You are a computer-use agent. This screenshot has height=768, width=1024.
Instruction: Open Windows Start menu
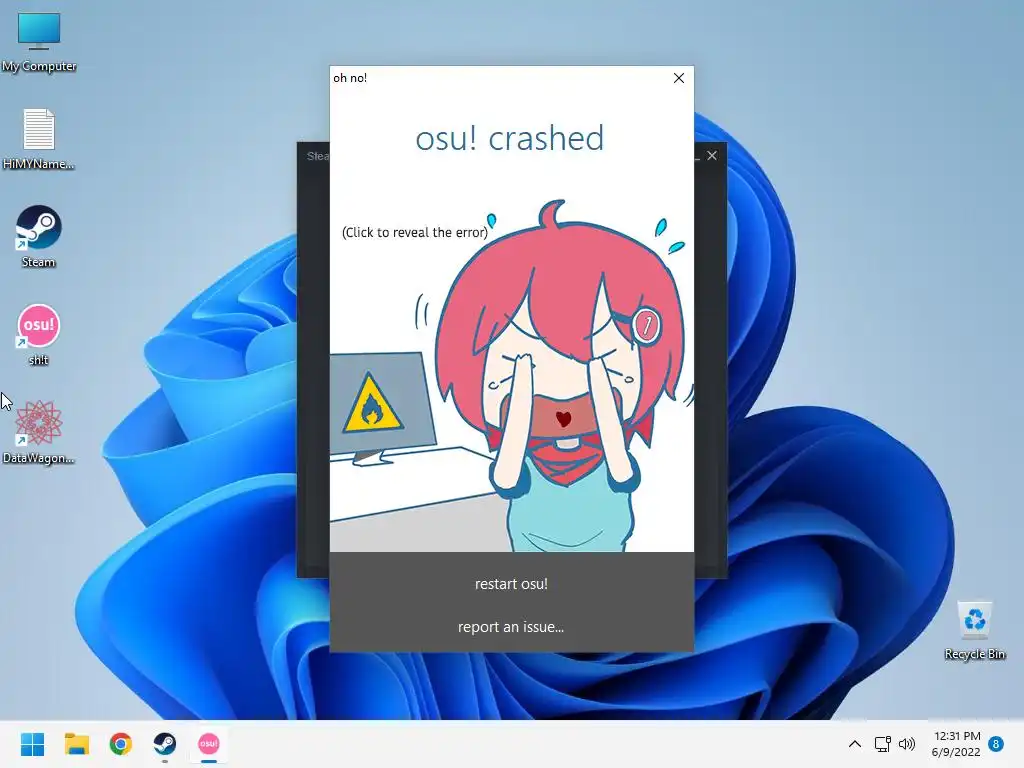(x=32, y=744)
